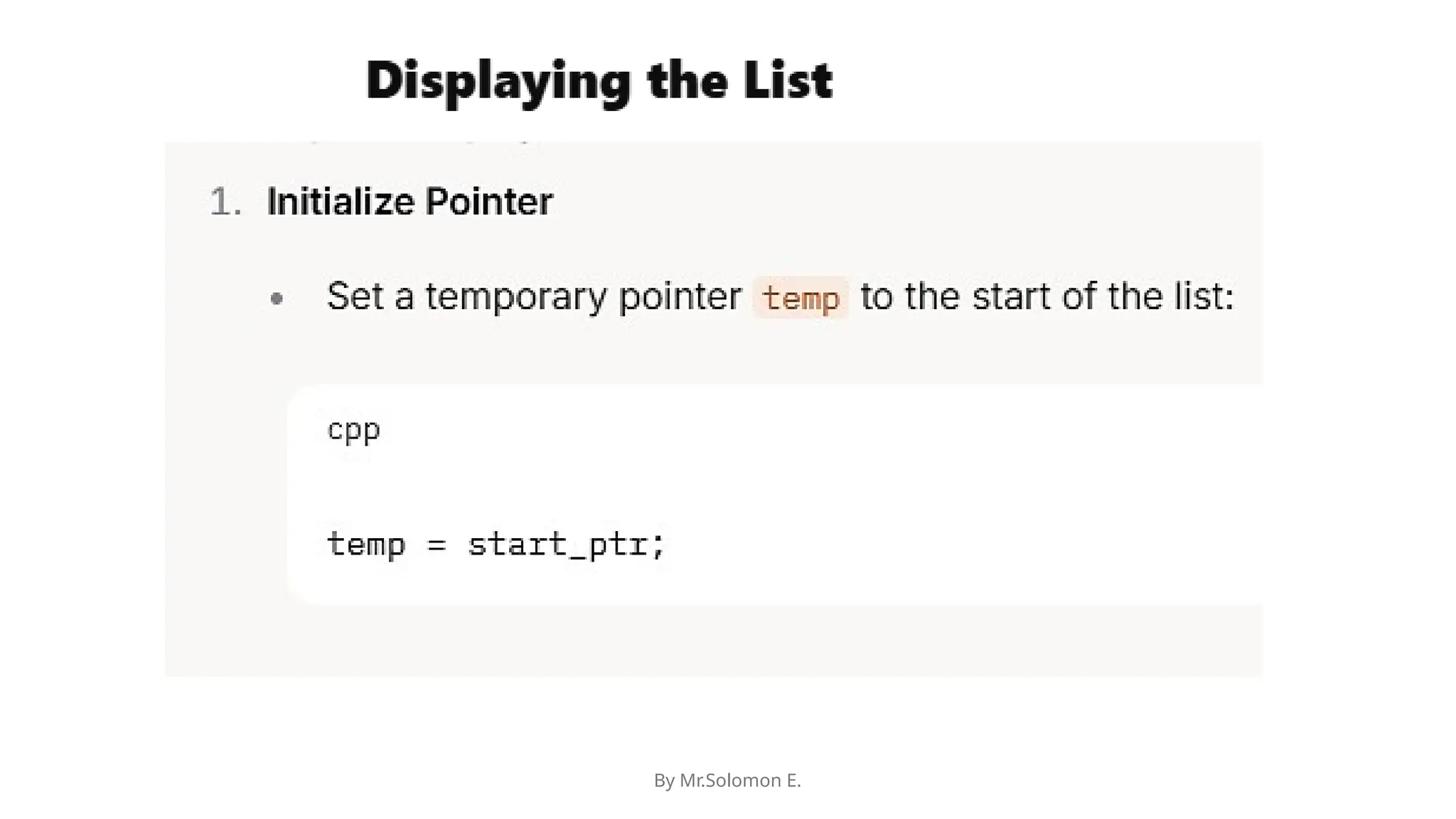
Task: Click the bullet dot before Set
Action: (x=277, y=299)
